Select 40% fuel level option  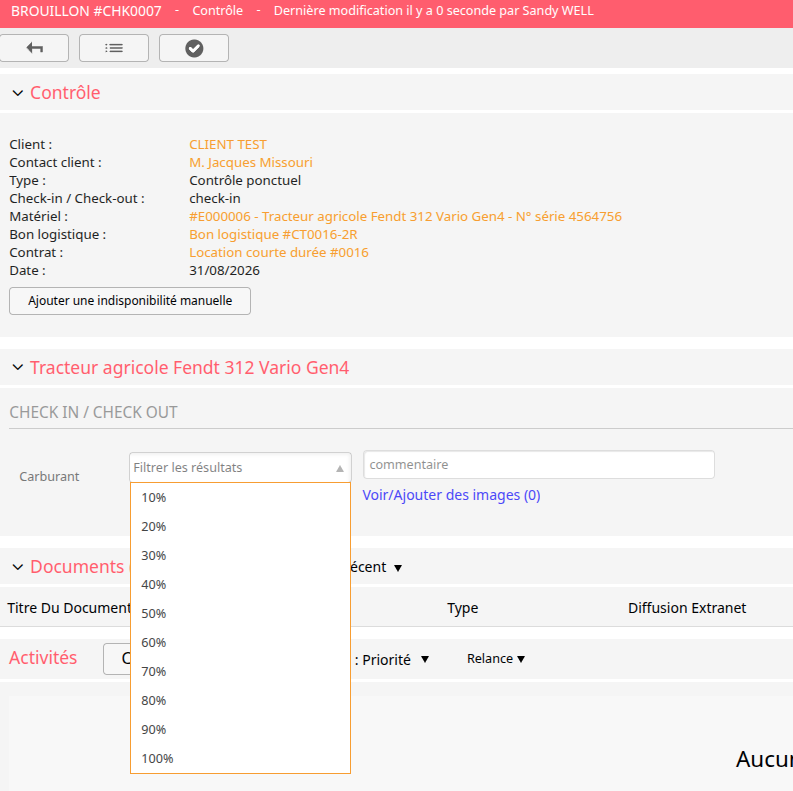point(240,585)
